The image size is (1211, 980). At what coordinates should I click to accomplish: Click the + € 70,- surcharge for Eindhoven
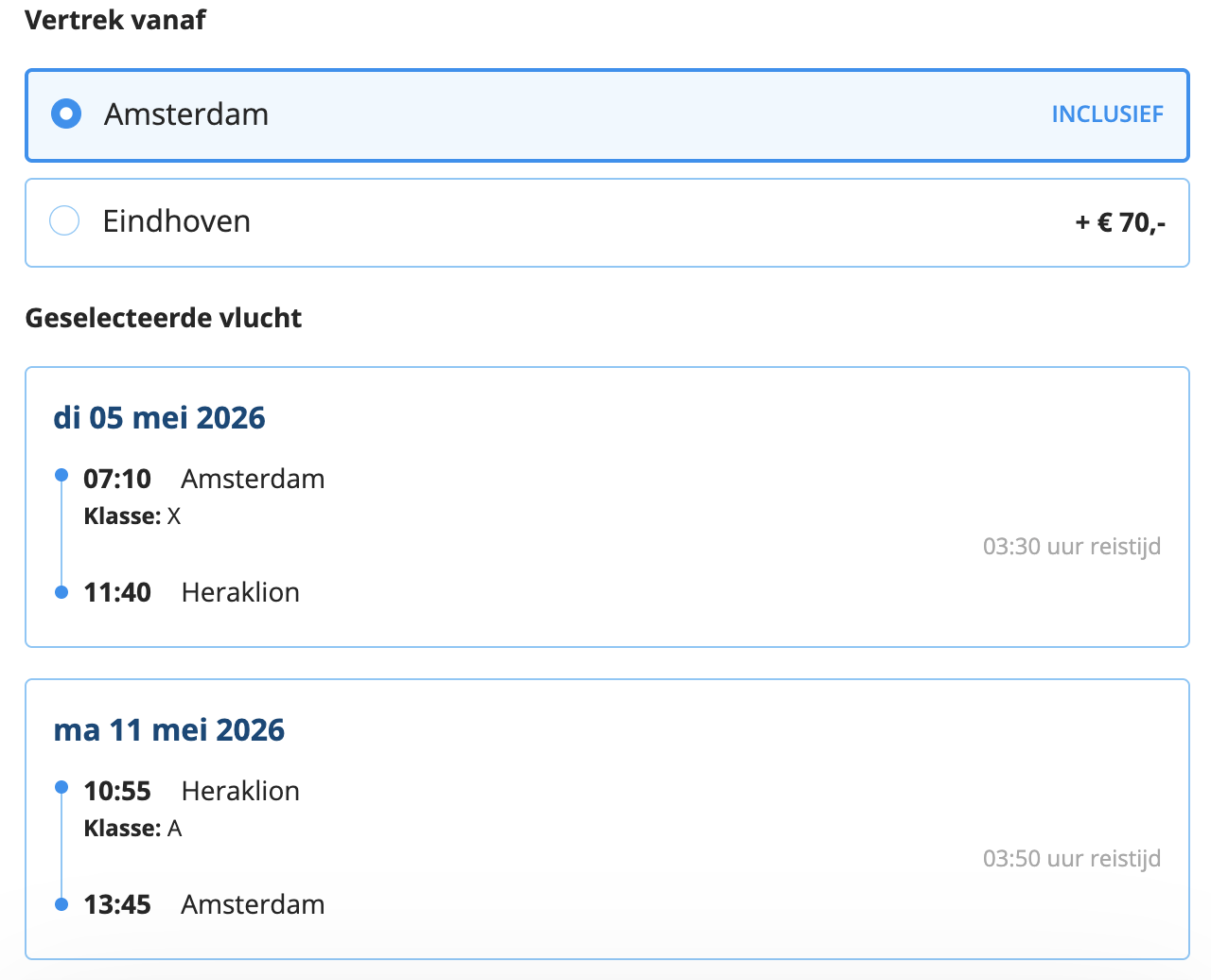pyautogui.click(x=1120, y=223)
